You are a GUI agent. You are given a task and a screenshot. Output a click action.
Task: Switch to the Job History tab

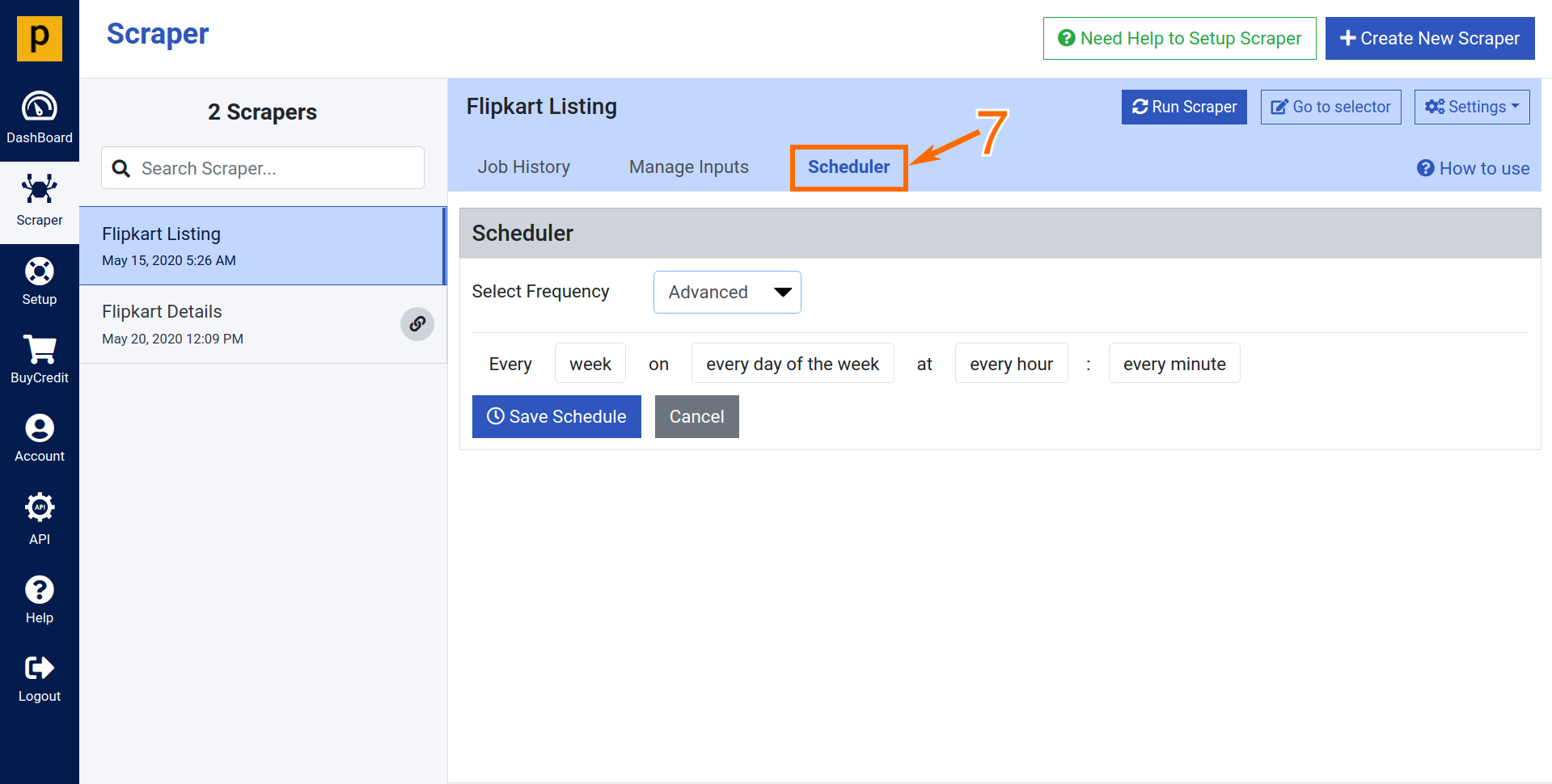coord(523,167)
